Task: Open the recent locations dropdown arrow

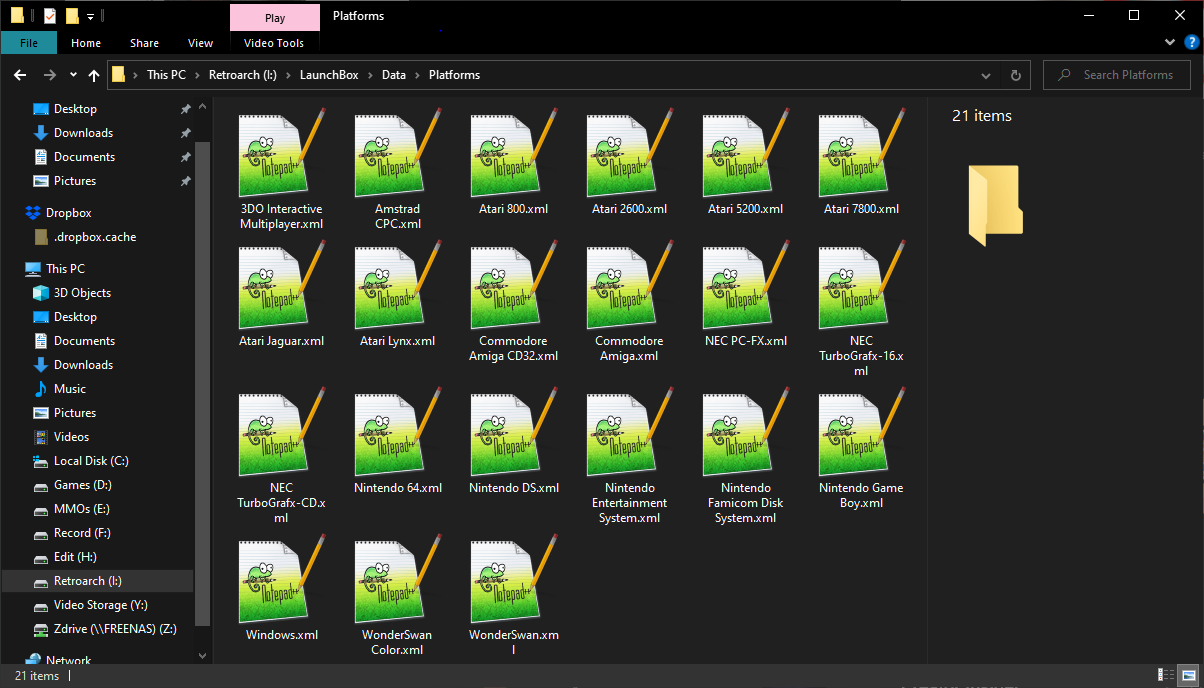Action: [x=73, y=75]
